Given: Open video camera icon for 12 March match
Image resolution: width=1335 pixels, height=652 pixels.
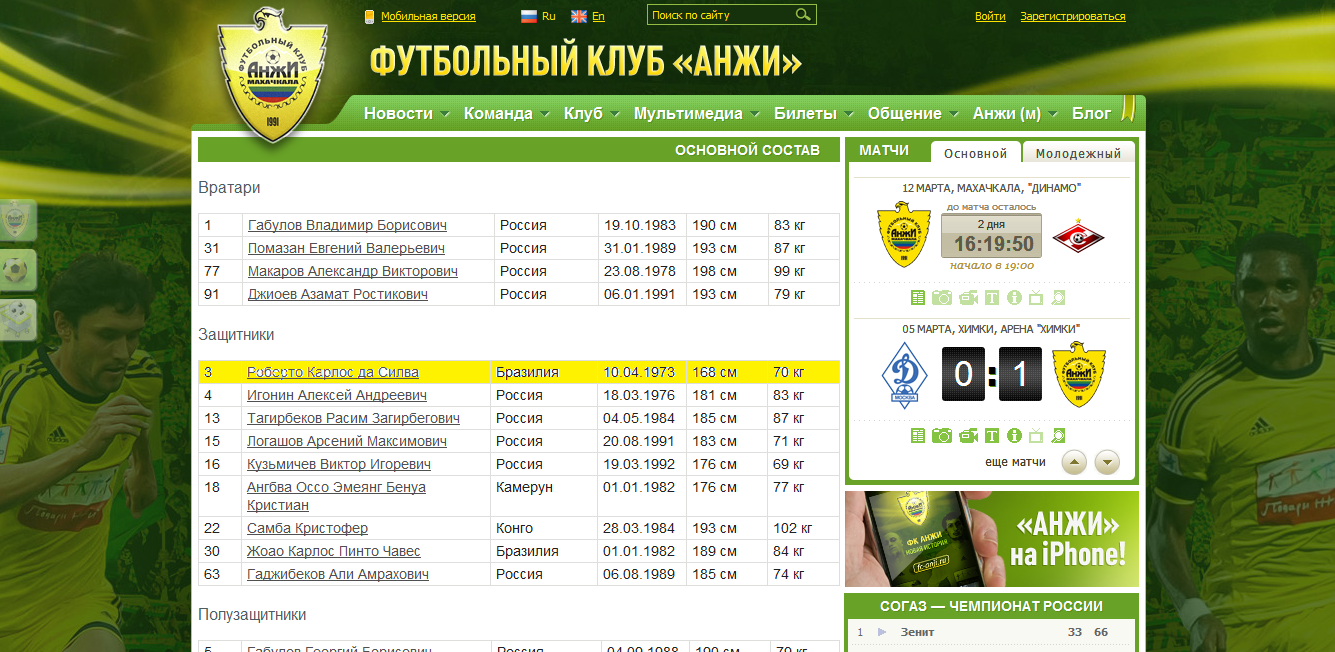Looking at the screenshot, I should point(968,297).
